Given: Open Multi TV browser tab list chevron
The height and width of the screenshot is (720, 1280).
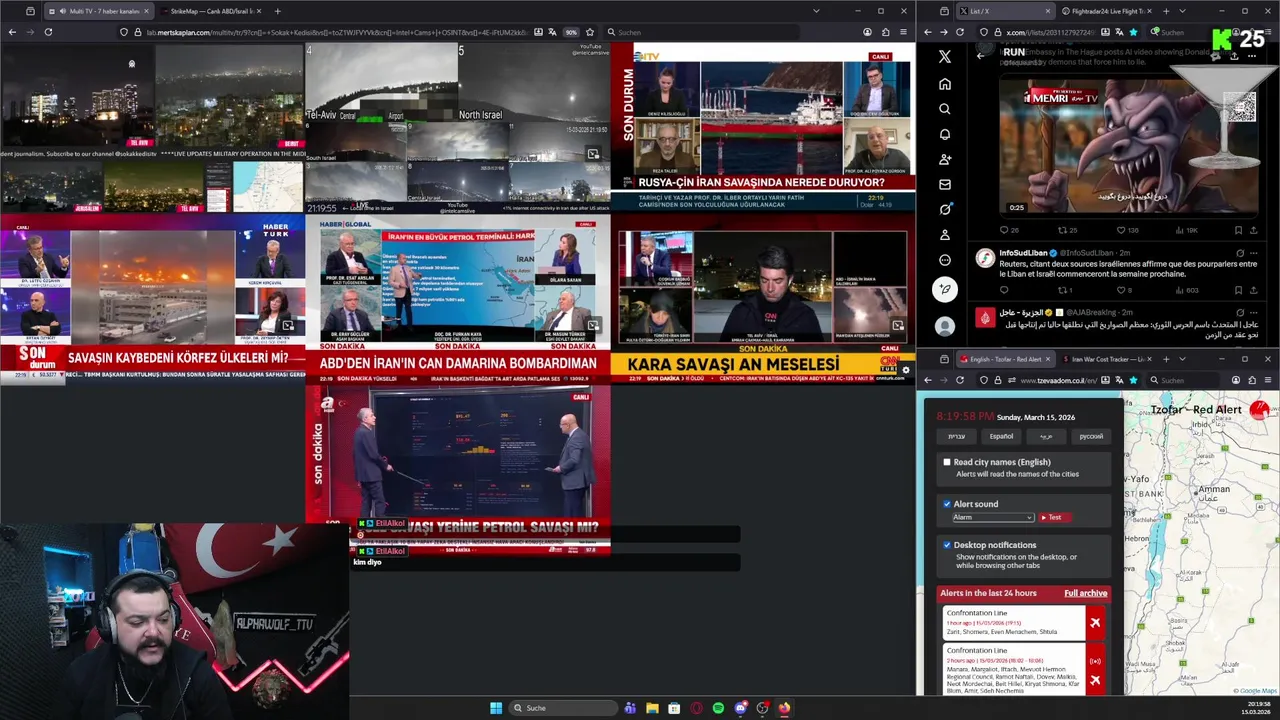Looking at the screenshot, I should click(816, 11).
